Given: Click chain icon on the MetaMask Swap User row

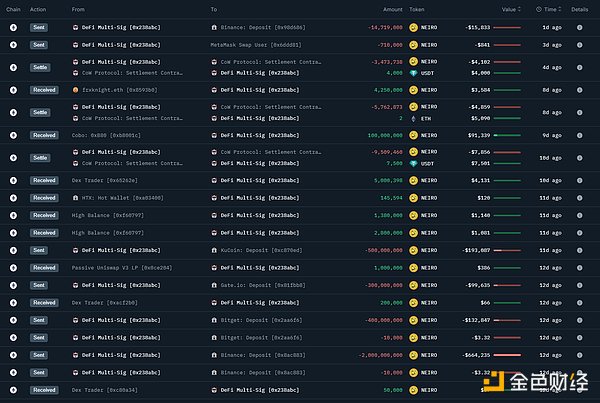Looking at the screenshot, I should pyautogui.click(x=13, y=45).
